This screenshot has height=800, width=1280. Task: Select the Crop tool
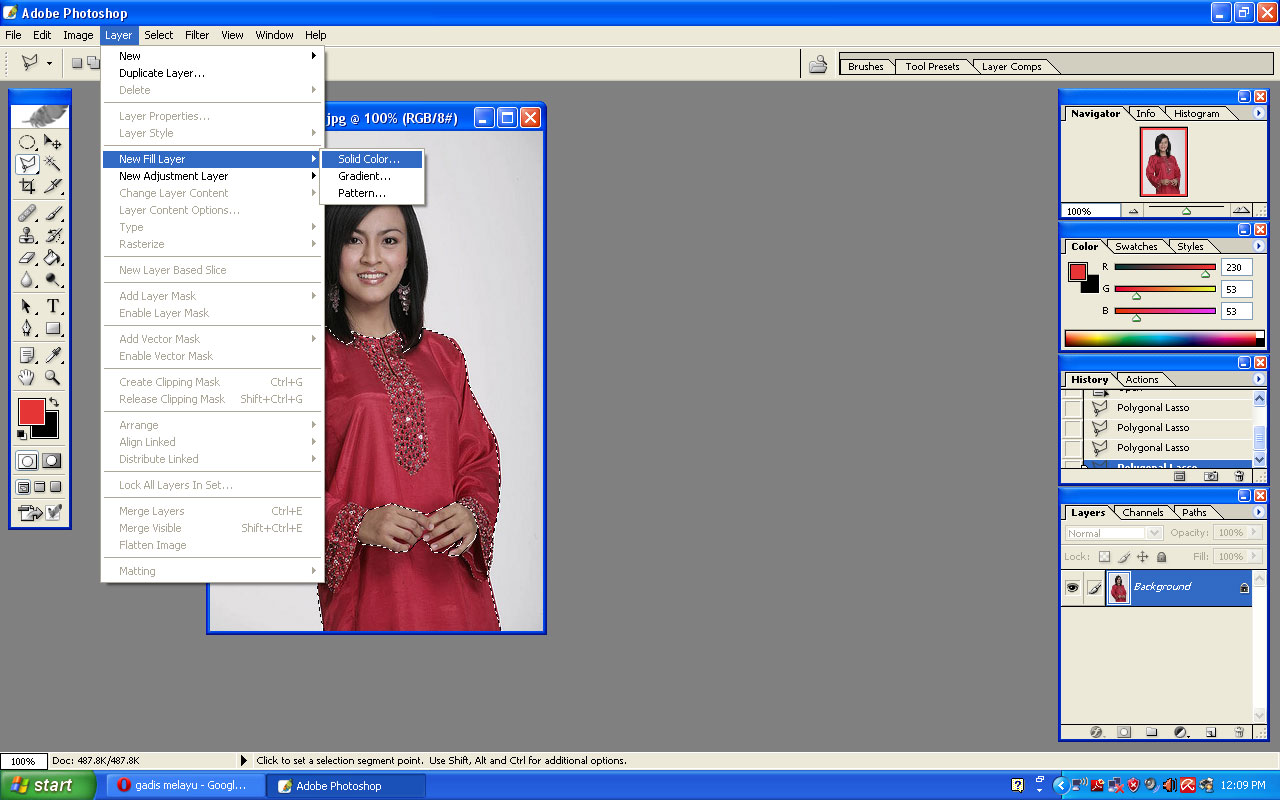coord(27,186)
